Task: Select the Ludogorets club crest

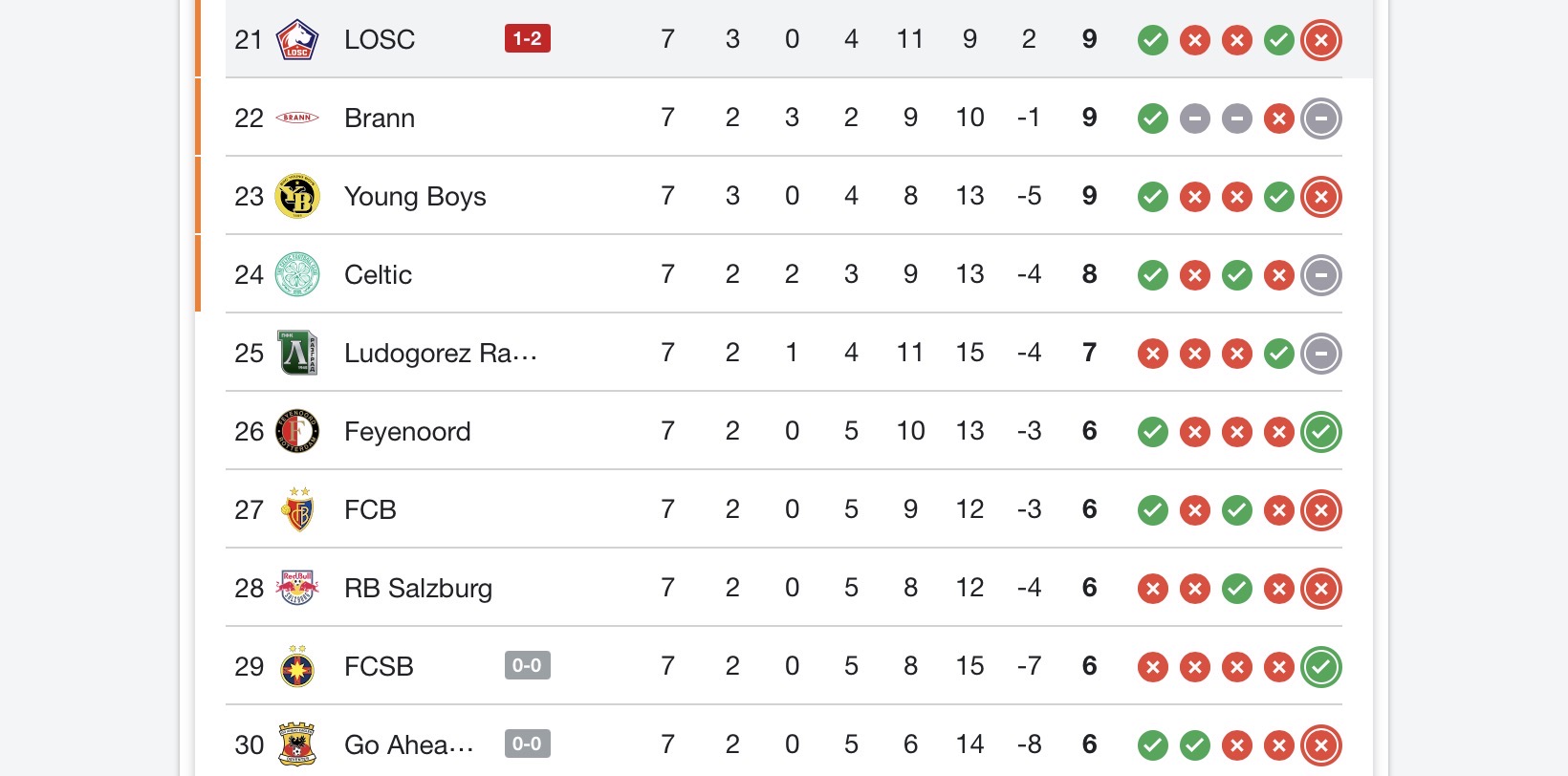Action: (296, 354)
